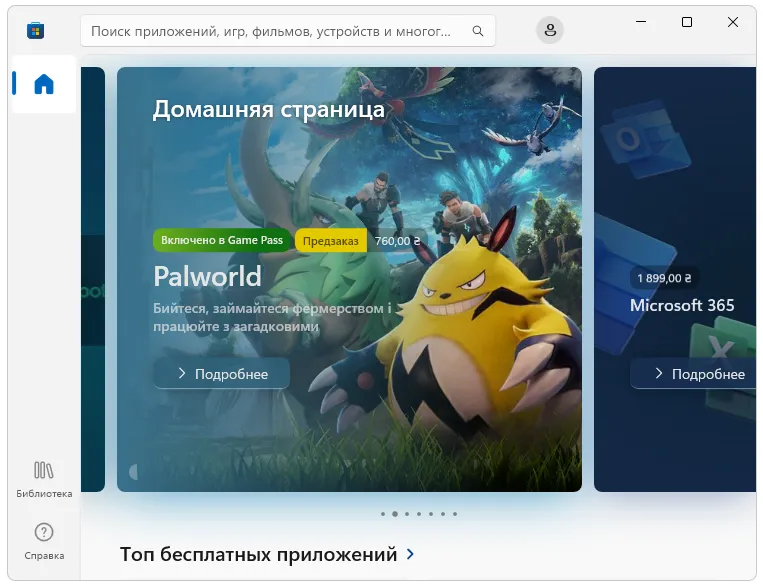Select the first carousel page dot
The height and width of the screenshot is (588, 763).
383,514
